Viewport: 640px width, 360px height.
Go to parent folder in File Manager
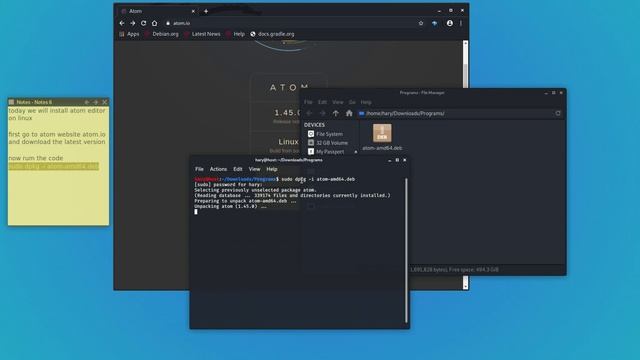point(336,113)
